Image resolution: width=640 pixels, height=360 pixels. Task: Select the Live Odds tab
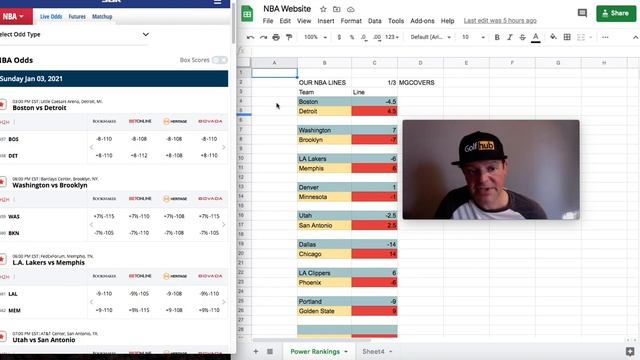point(51,16)
